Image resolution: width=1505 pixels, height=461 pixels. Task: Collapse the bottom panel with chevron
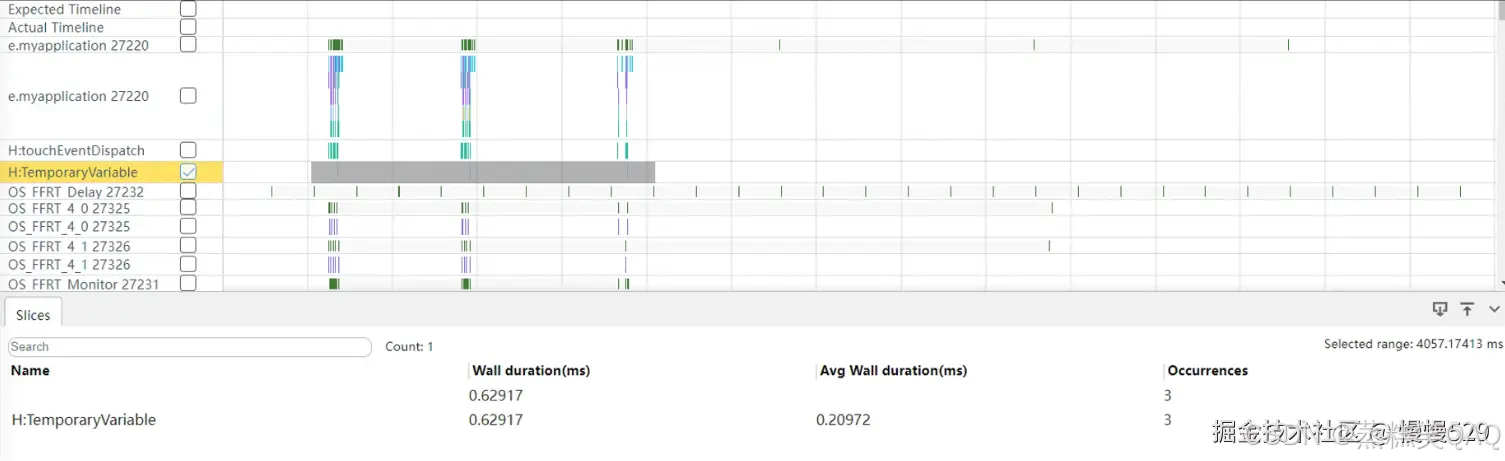1494,310
